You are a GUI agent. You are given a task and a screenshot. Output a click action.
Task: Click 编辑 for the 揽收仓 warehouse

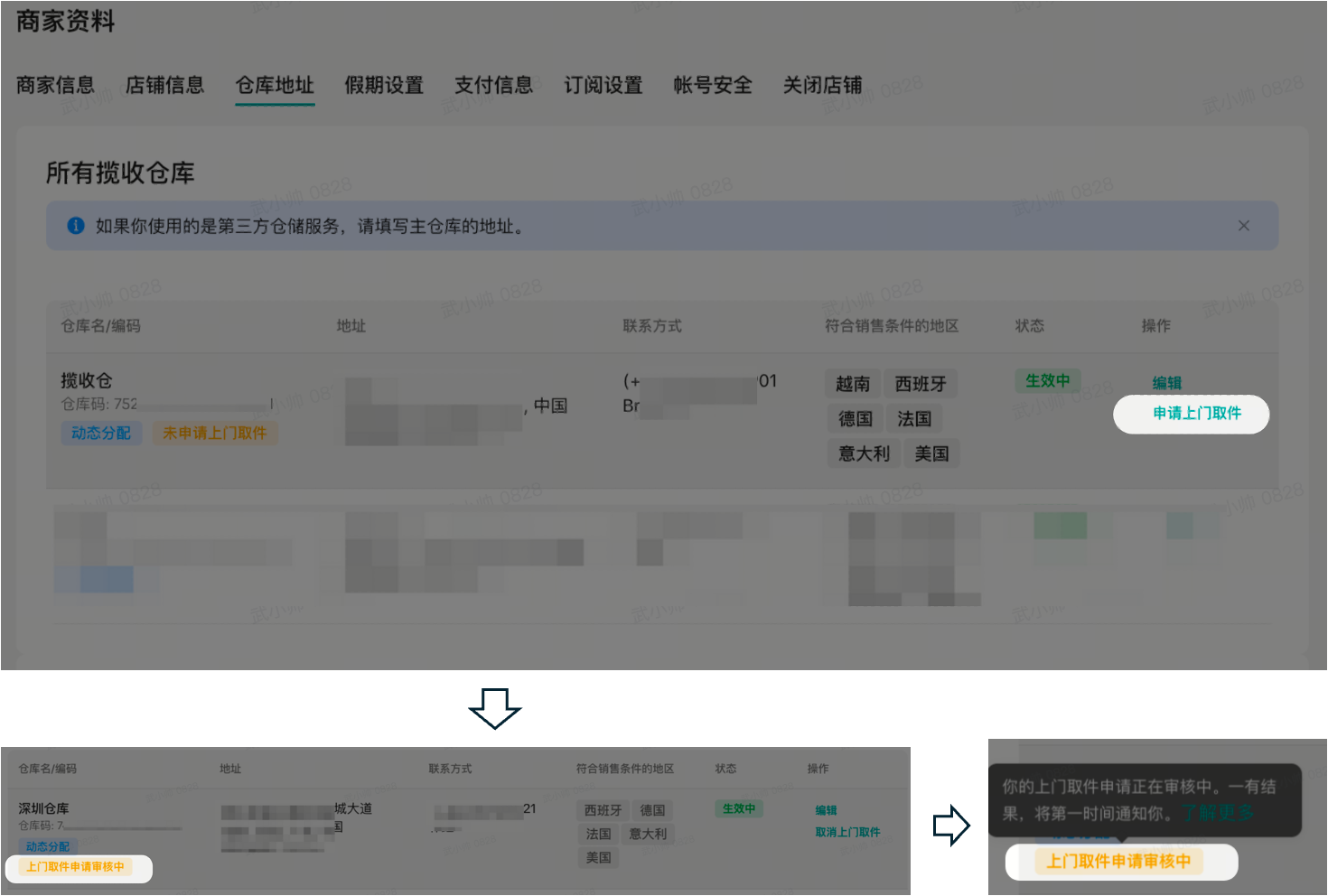(x=1166, y=383)
